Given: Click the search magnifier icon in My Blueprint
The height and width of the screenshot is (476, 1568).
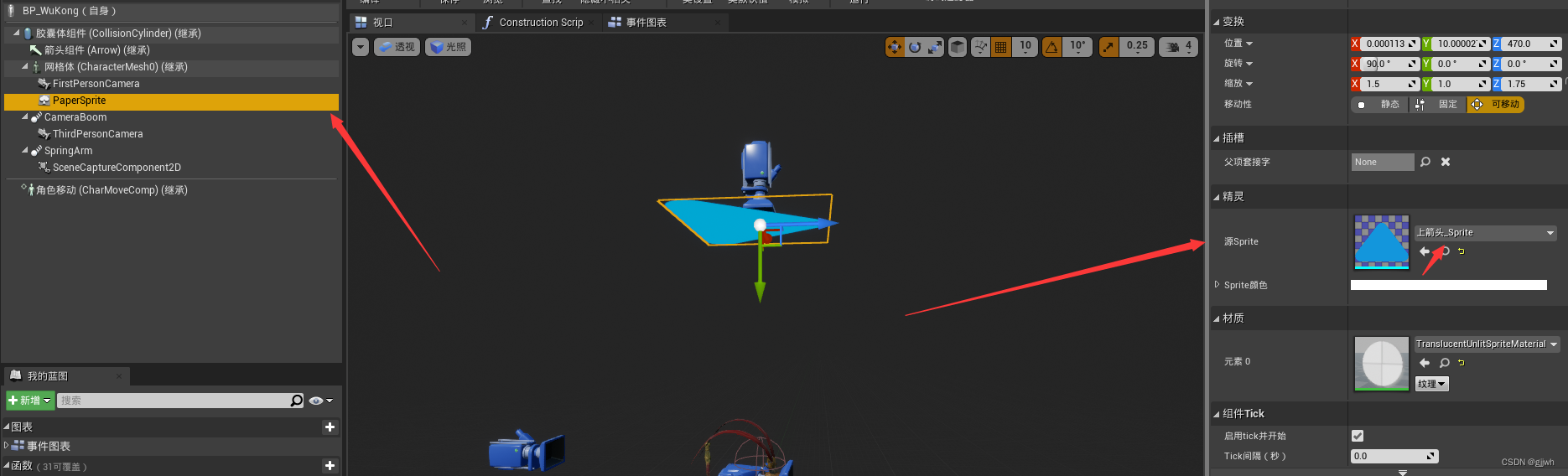Looking at the screenshot, I should click(x=297, y=401).
